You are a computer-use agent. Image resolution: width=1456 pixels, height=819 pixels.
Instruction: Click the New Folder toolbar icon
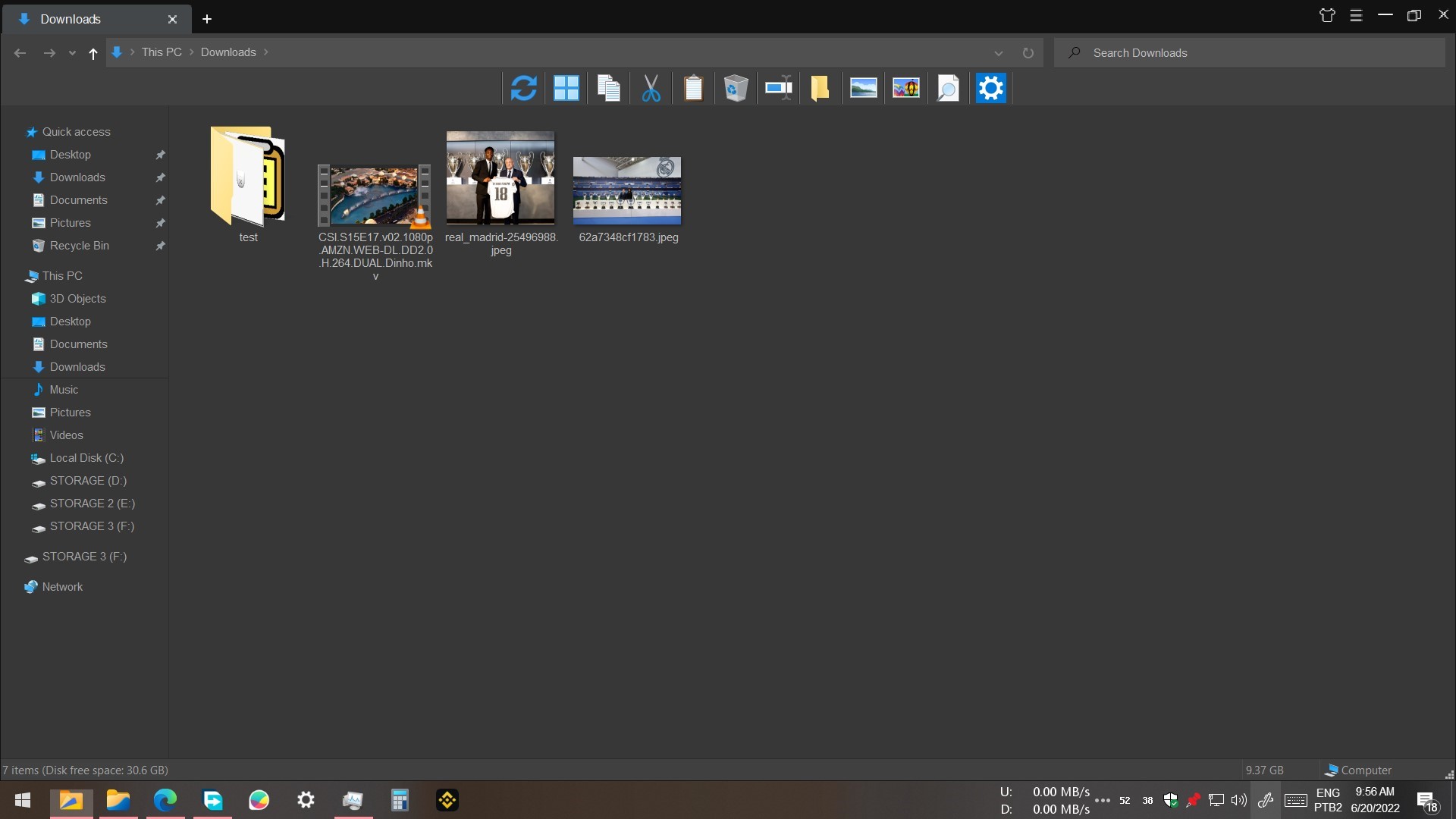820,89
